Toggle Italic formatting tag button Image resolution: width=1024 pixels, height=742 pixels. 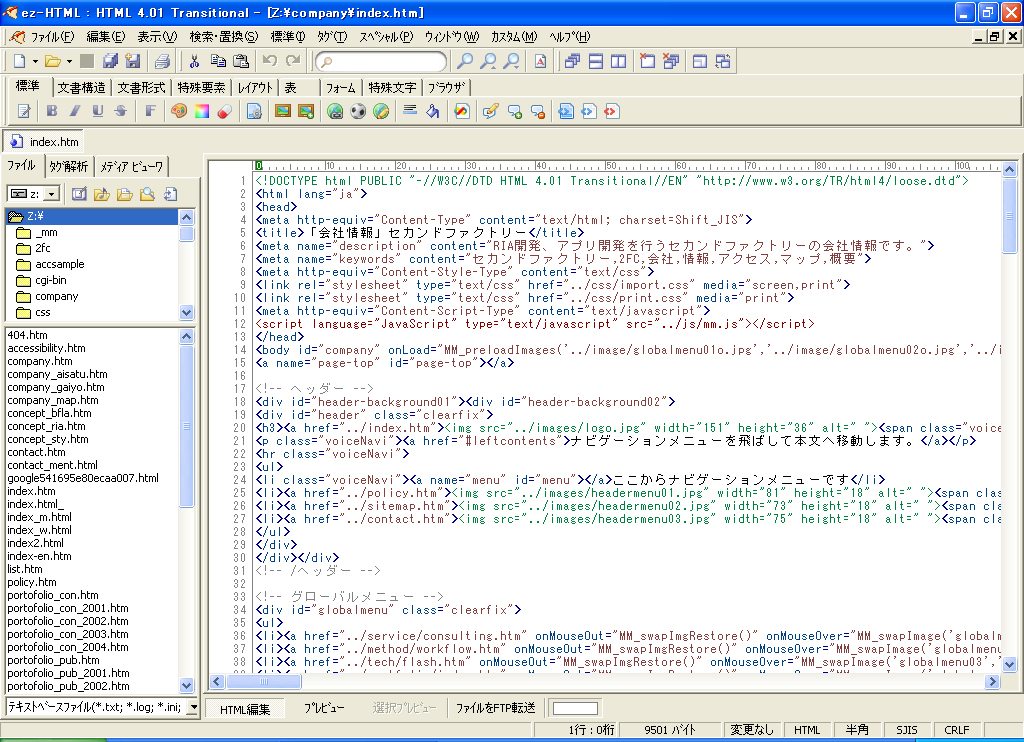click(75, 111)
